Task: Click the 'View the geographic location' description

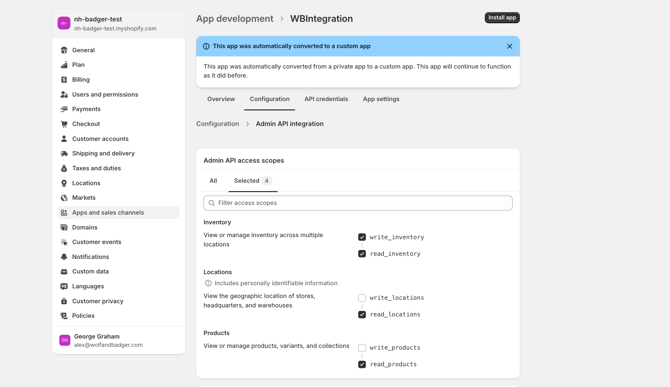Action: [259, 301]
